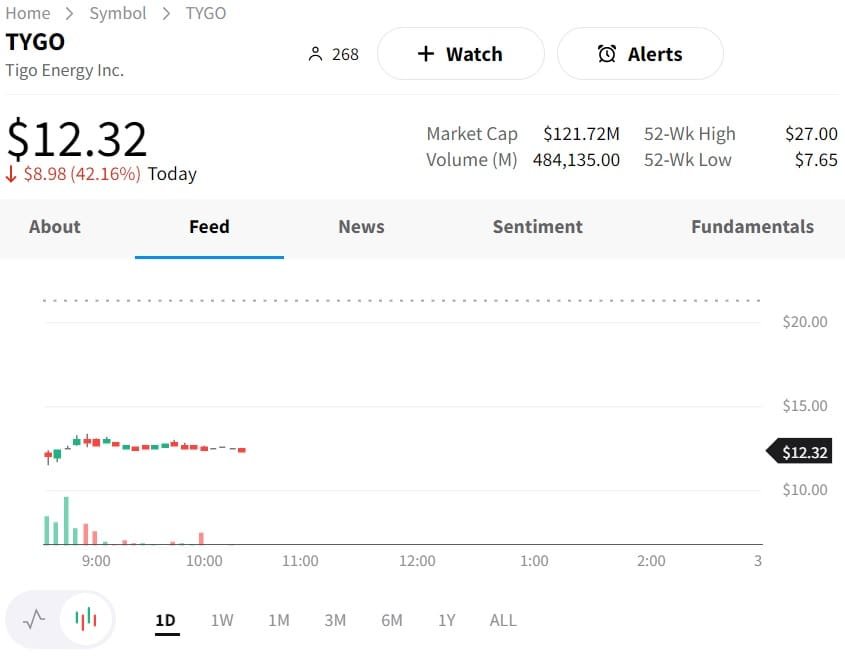The width and height of the screenshot is (845, 657).
Task: Select the 1D time range
Action: point(165,620)
